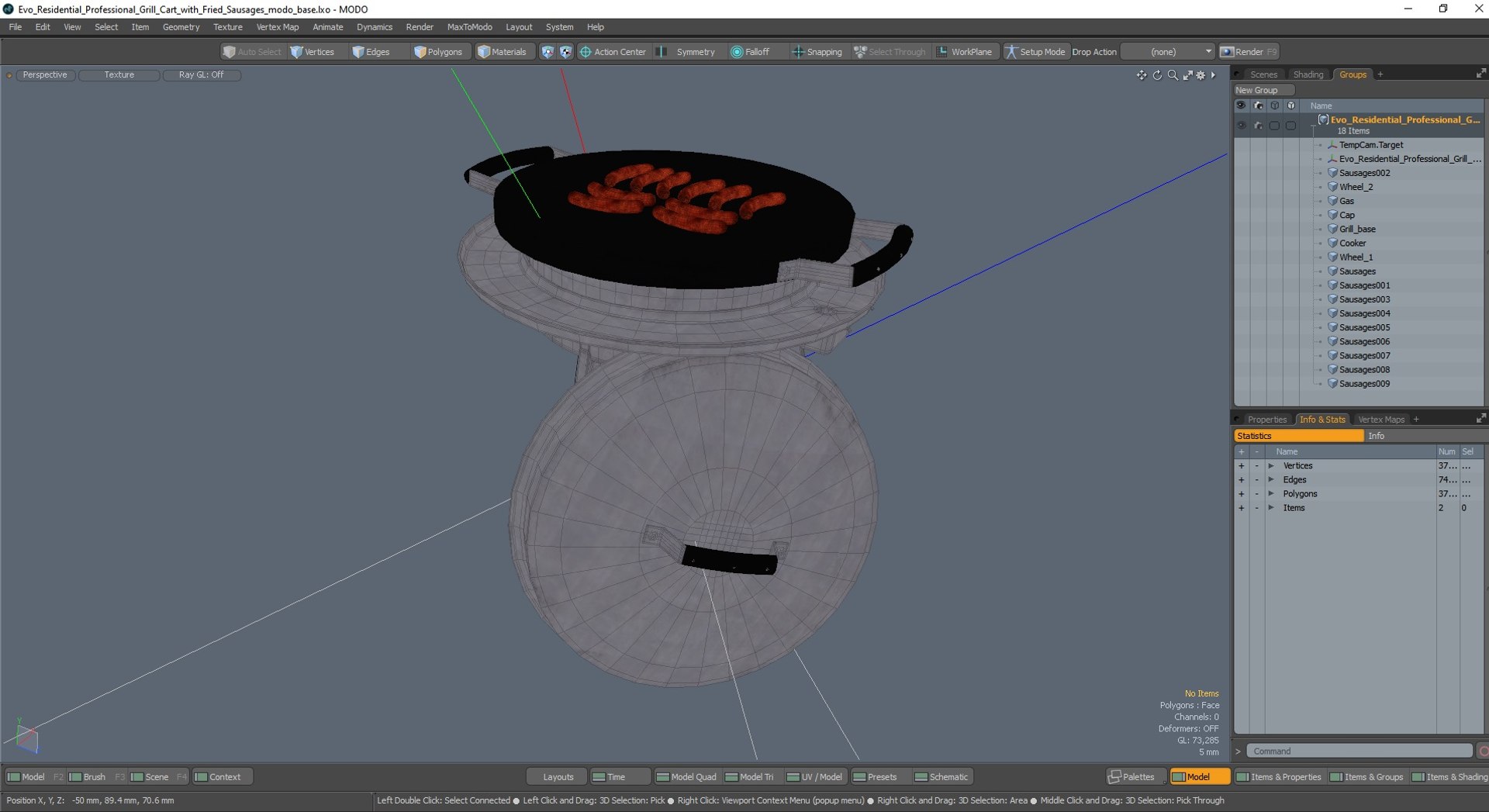Toggle Select Through
This screenshot has width=1489, height=812.
click(890, 52)
